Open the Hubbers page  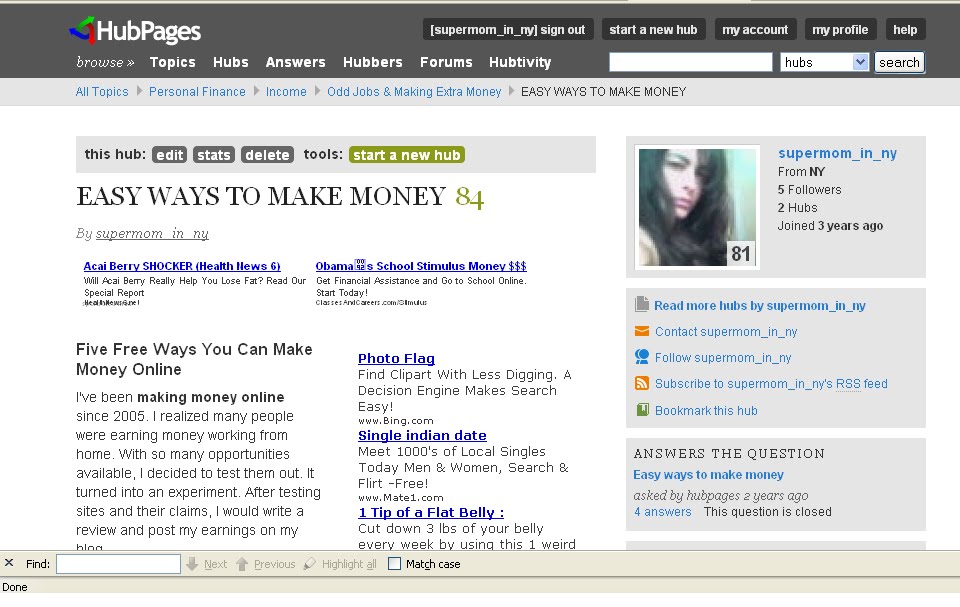pos(373,62)
